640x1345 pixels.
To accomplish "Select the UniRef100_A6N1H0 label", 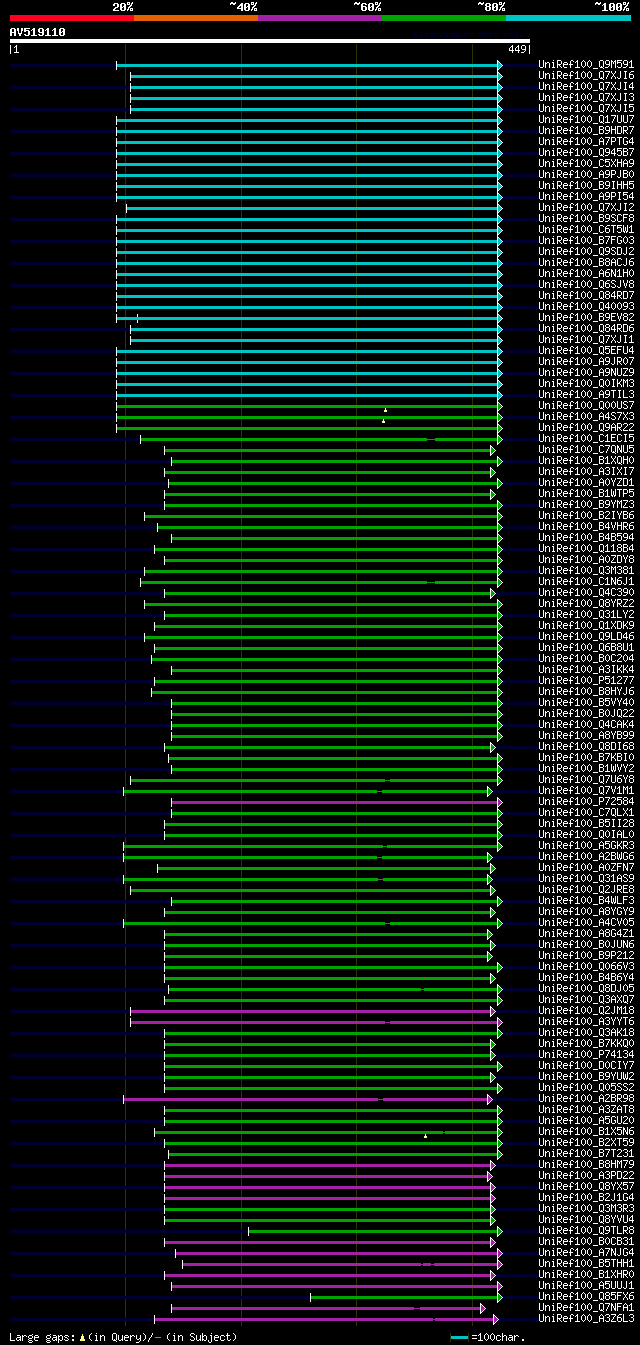I will tap(586, 274).
